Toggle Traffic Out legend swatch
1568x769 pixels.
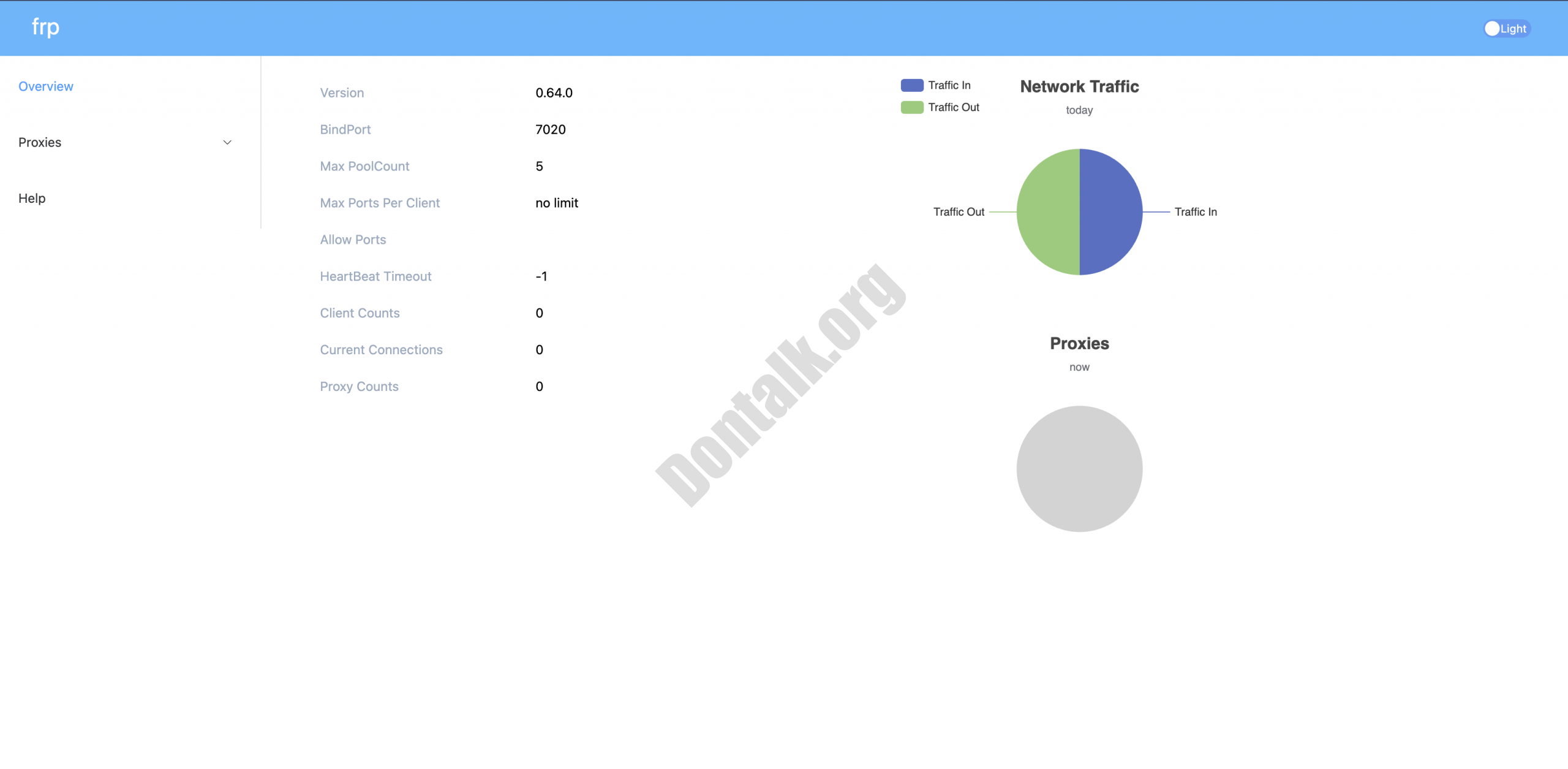point(911,107)
